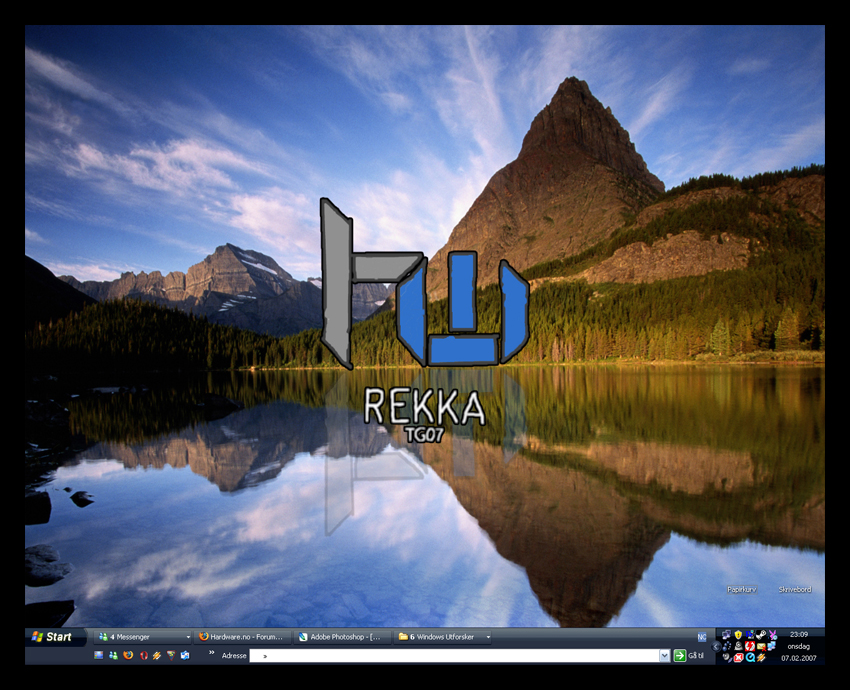Click the Show Desktop quick launch icon

click(99, 655)
